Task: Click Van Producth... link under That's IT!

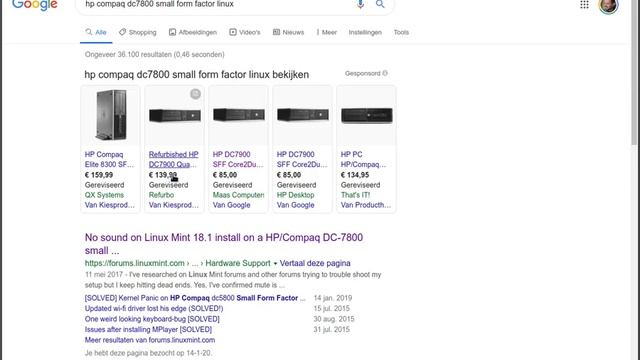Action: click(366, 205)
